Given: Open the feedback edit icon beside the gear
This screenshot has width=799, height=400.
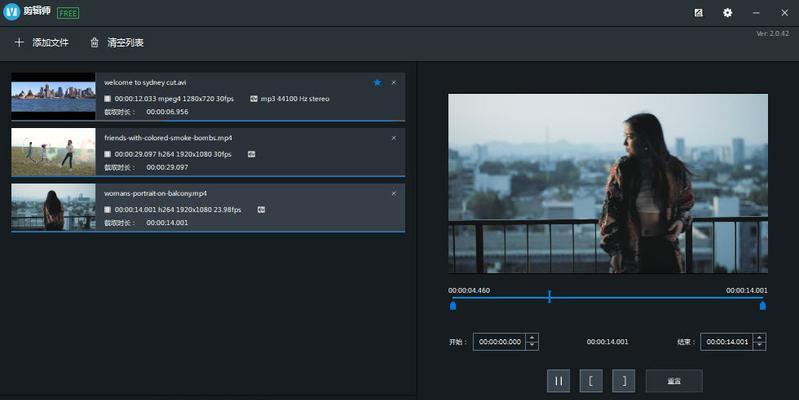Looking at the screenshot, I should (x=699, y=13).
